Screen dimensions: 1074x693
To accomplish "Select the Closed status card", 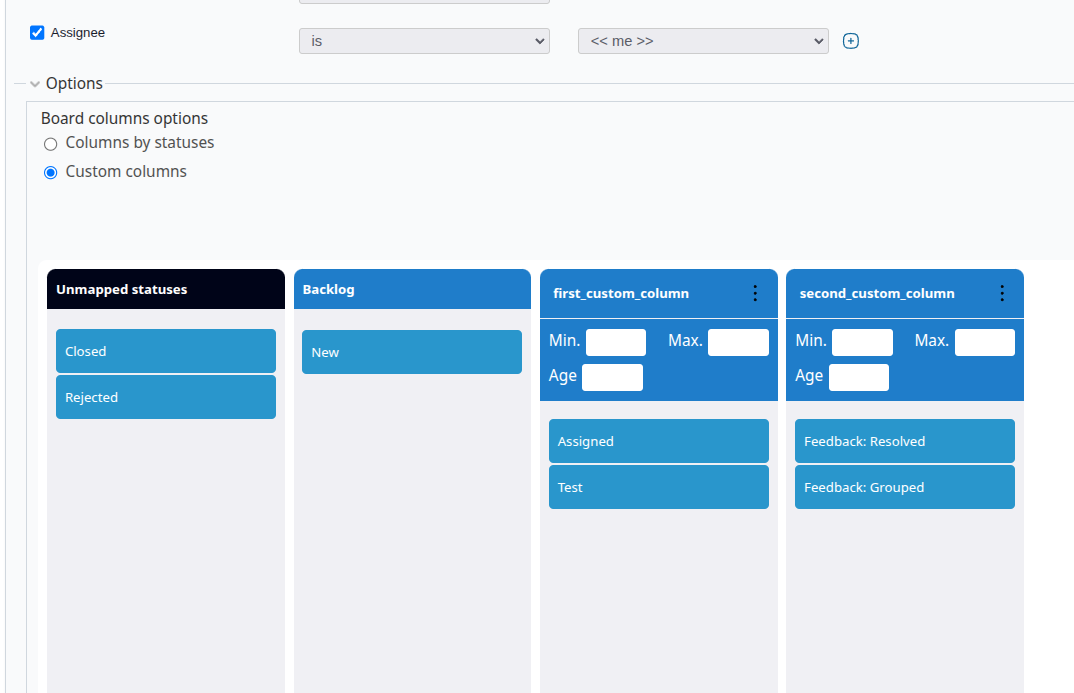I will (x=165, y=351).
